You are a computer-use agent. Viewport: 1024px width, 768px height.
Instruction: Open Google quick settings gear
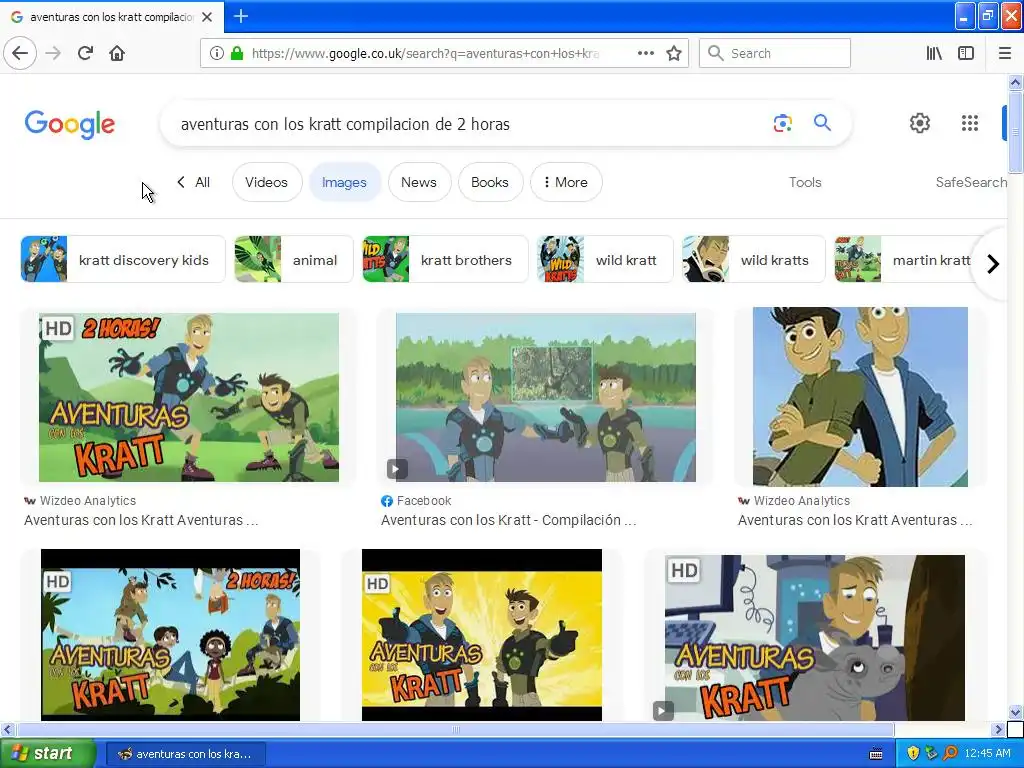pyautogui.click(x=920, y=123)
